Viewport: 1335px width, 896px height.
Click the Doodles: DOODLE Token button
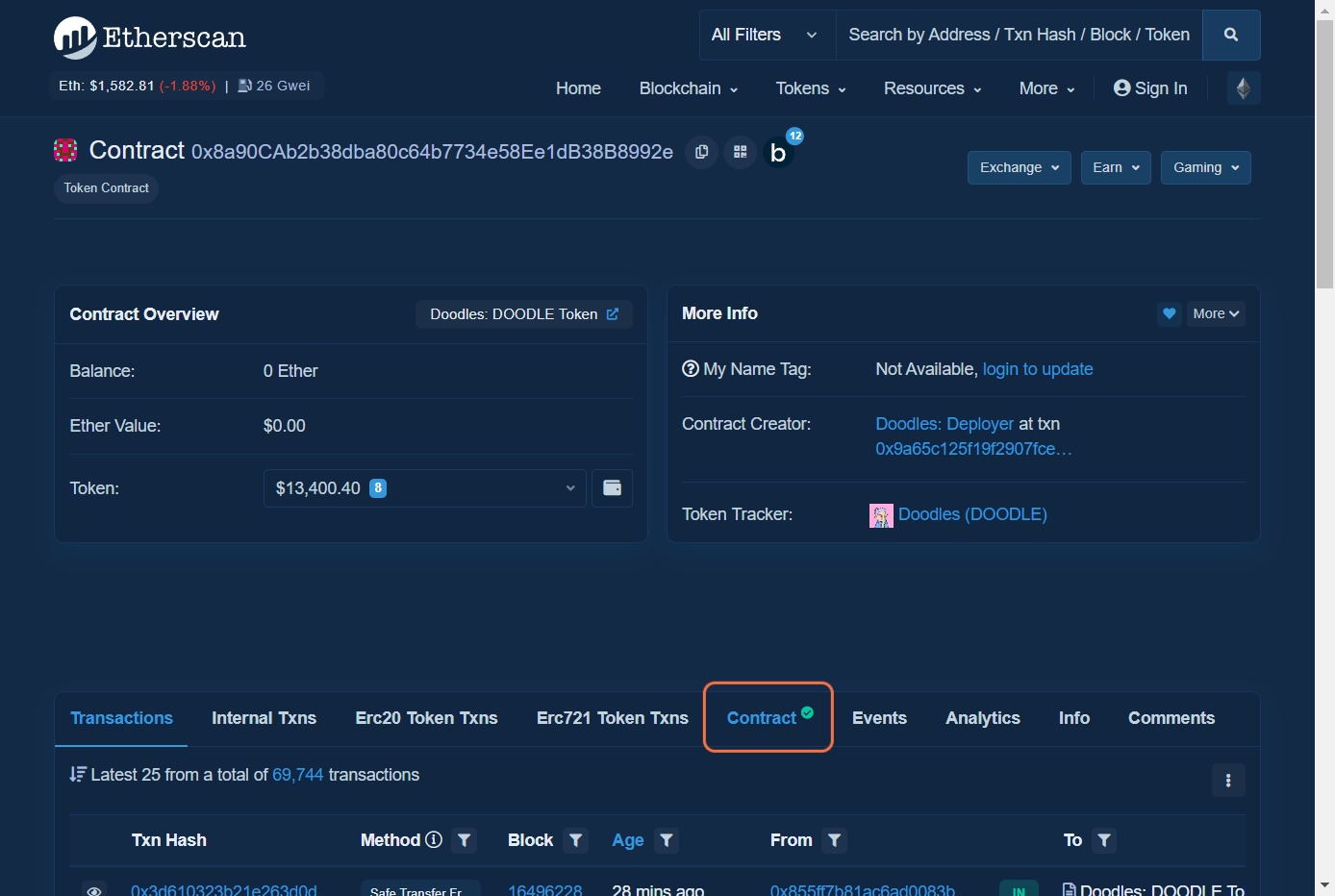524,314
